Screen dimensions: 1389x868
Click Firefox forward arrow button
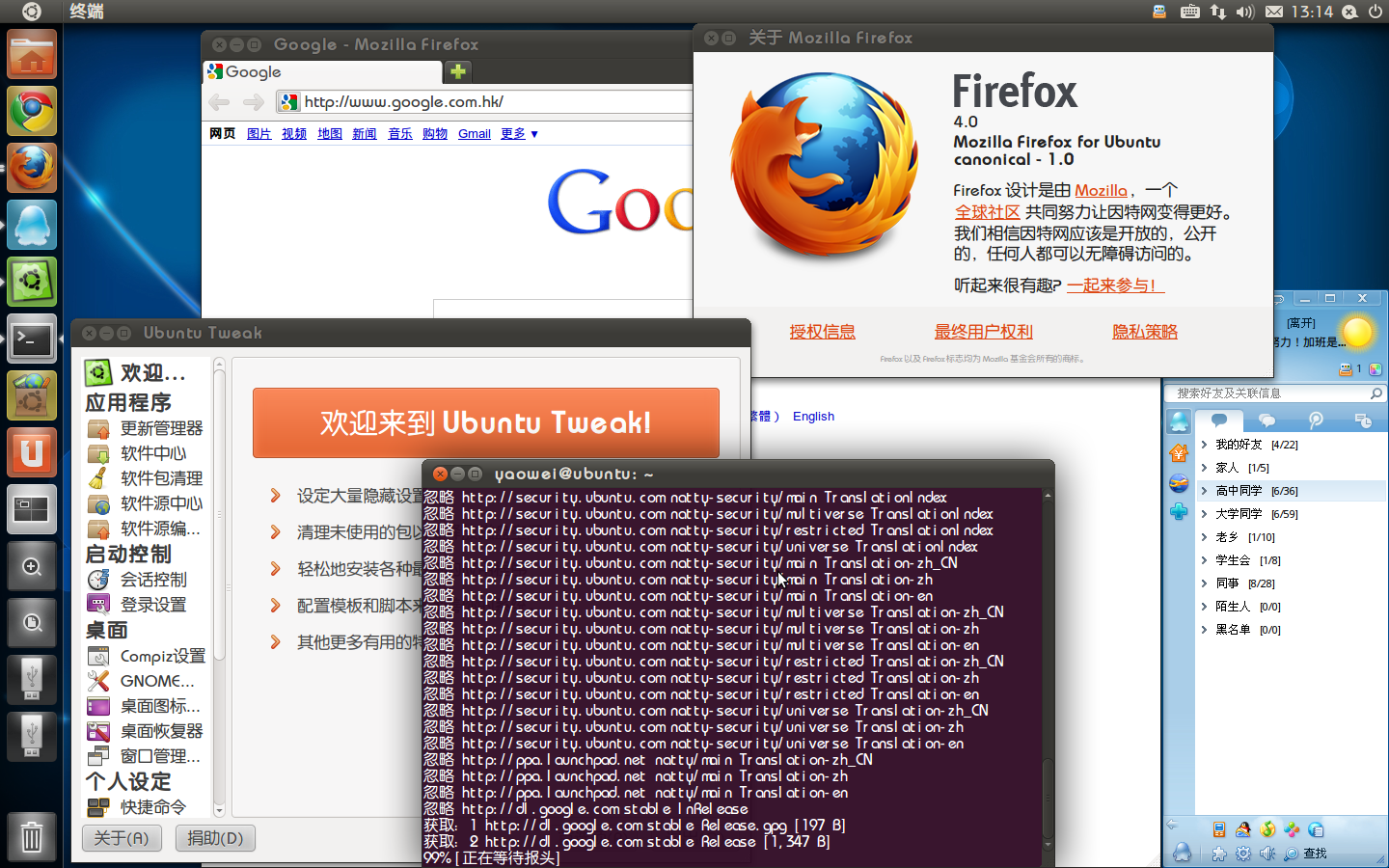(253, 102)
